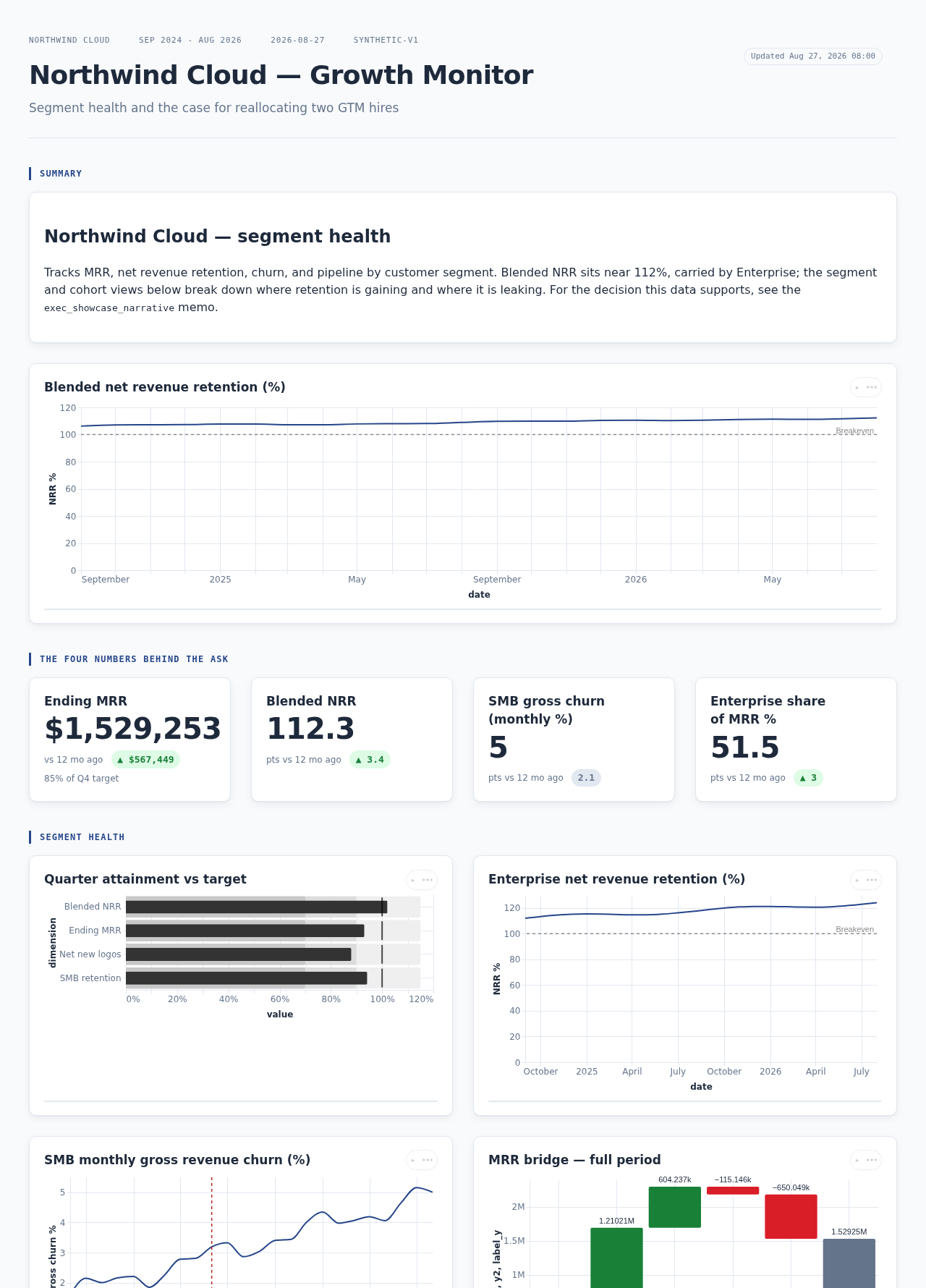Screen dimensions: 926x1288
Task: Click the 3.4 change badge under Blended NRR
Action: [370, 760]
